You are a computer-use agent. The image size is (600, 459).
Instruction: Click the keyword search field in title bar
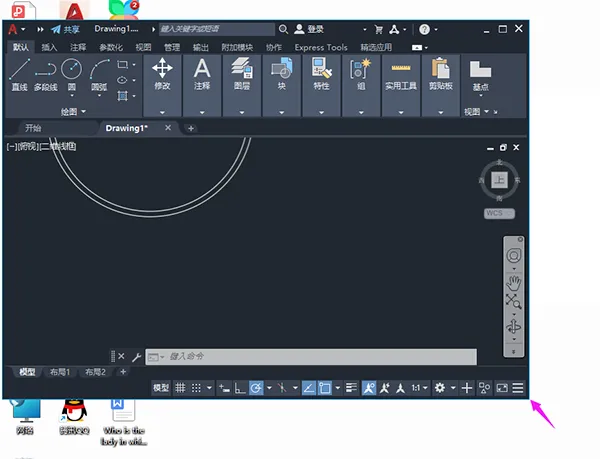pyautogui.click(x=217, y=29)
